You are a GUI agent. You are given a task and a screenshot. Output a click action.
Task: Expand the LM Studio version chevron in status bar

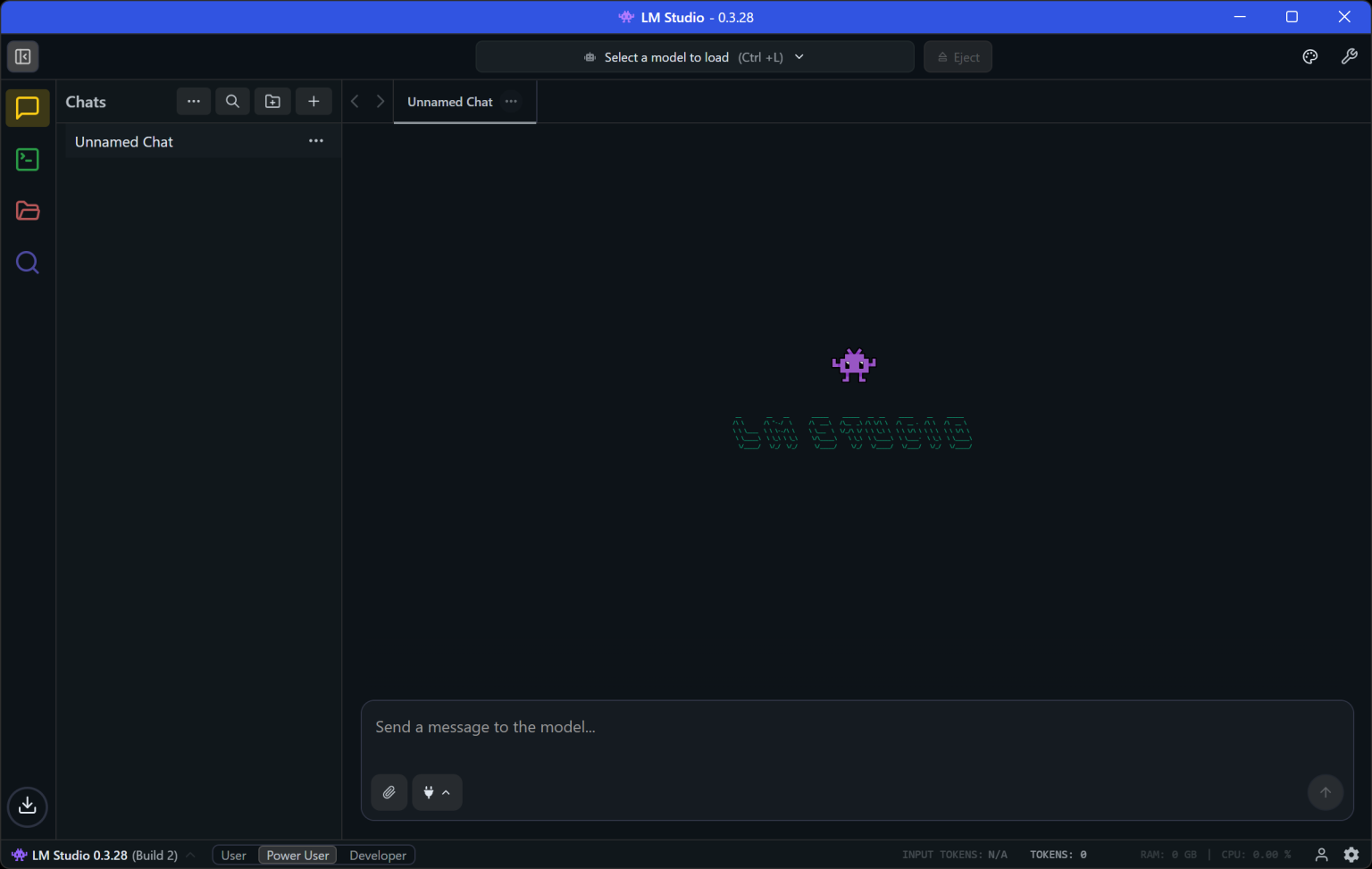(x=190, y=855)
